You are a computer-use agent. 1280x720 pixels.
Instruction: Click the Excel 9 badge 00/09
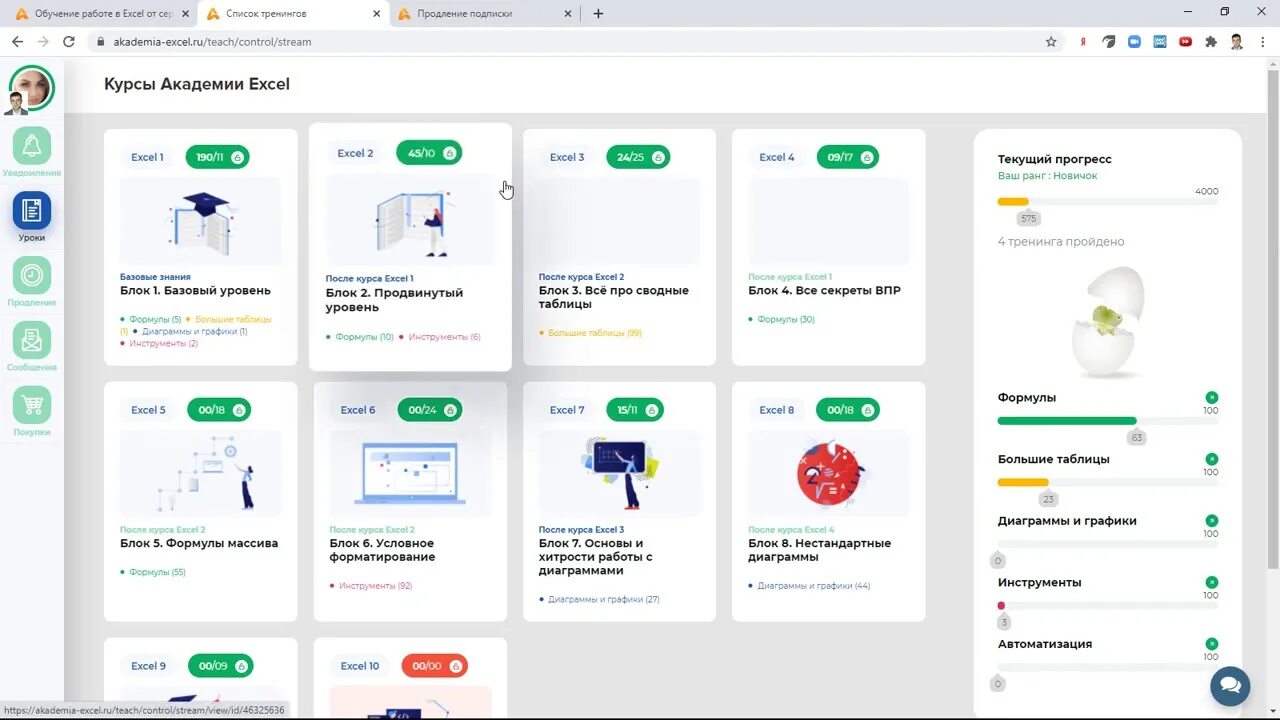pyautogui.click(x=220, y=666)
